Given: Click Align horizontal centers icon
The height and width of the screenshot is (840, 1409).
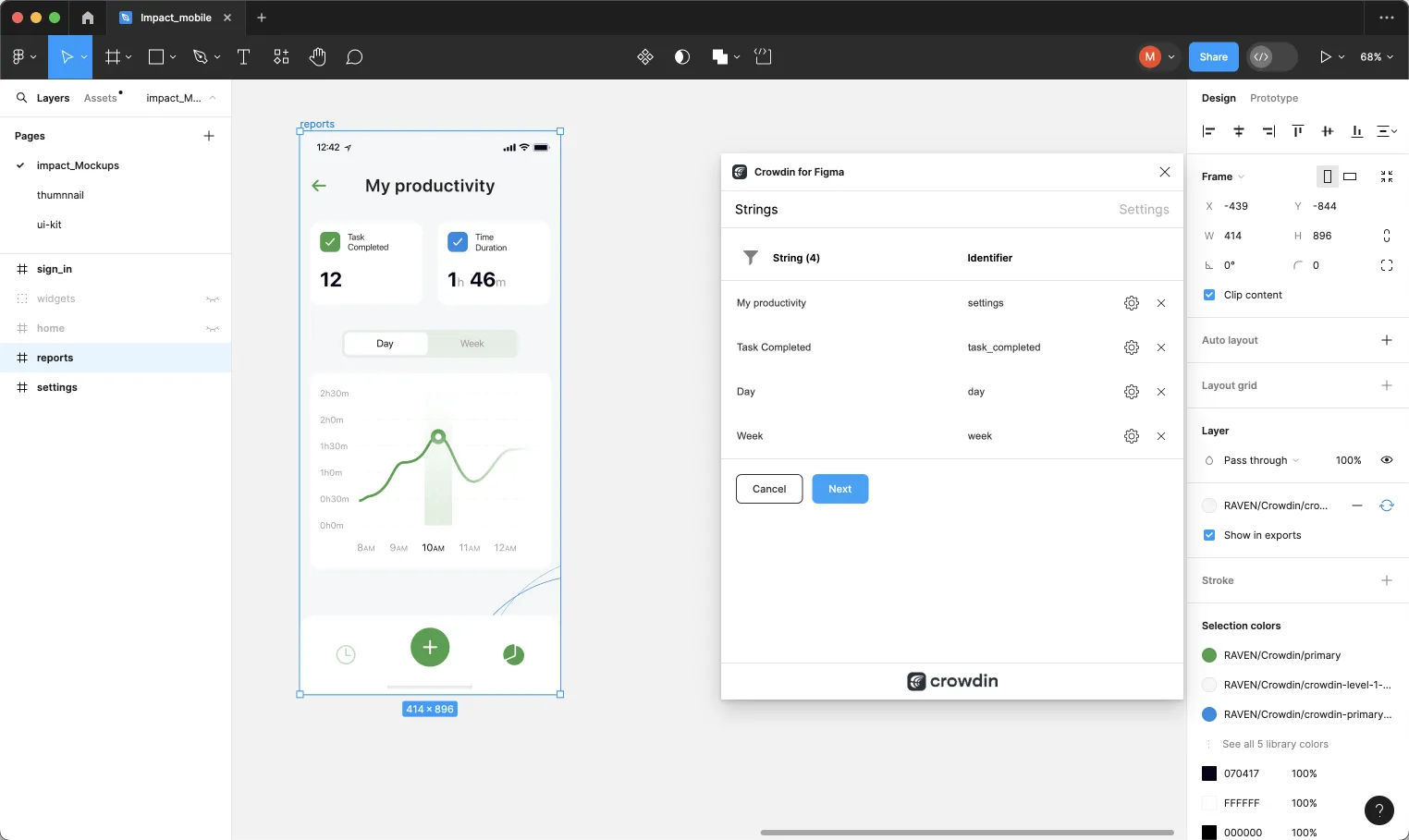Looking at the screenshot, I should [1239, 131].
